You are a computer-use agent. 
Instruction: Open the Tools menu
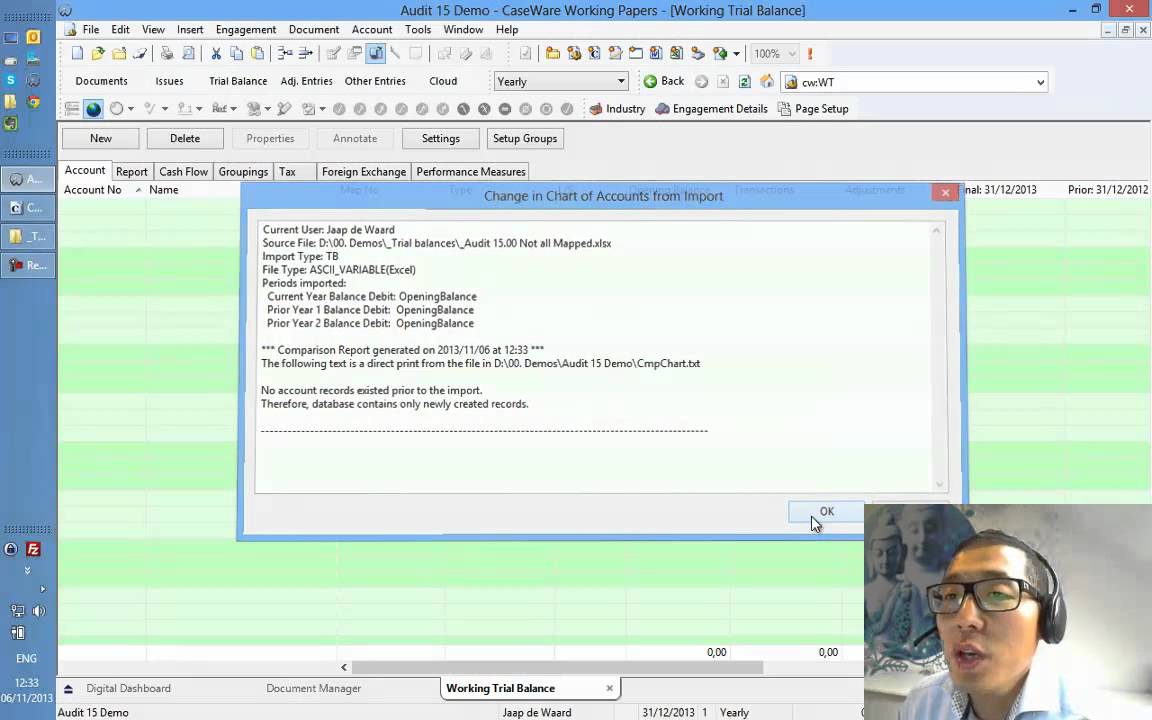pos(417,29)
